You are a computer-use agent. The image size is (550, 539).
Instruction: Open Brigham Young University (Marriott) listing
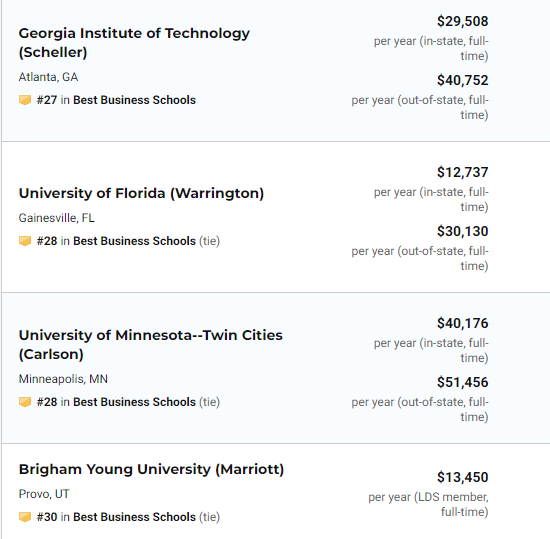(151, 470)
